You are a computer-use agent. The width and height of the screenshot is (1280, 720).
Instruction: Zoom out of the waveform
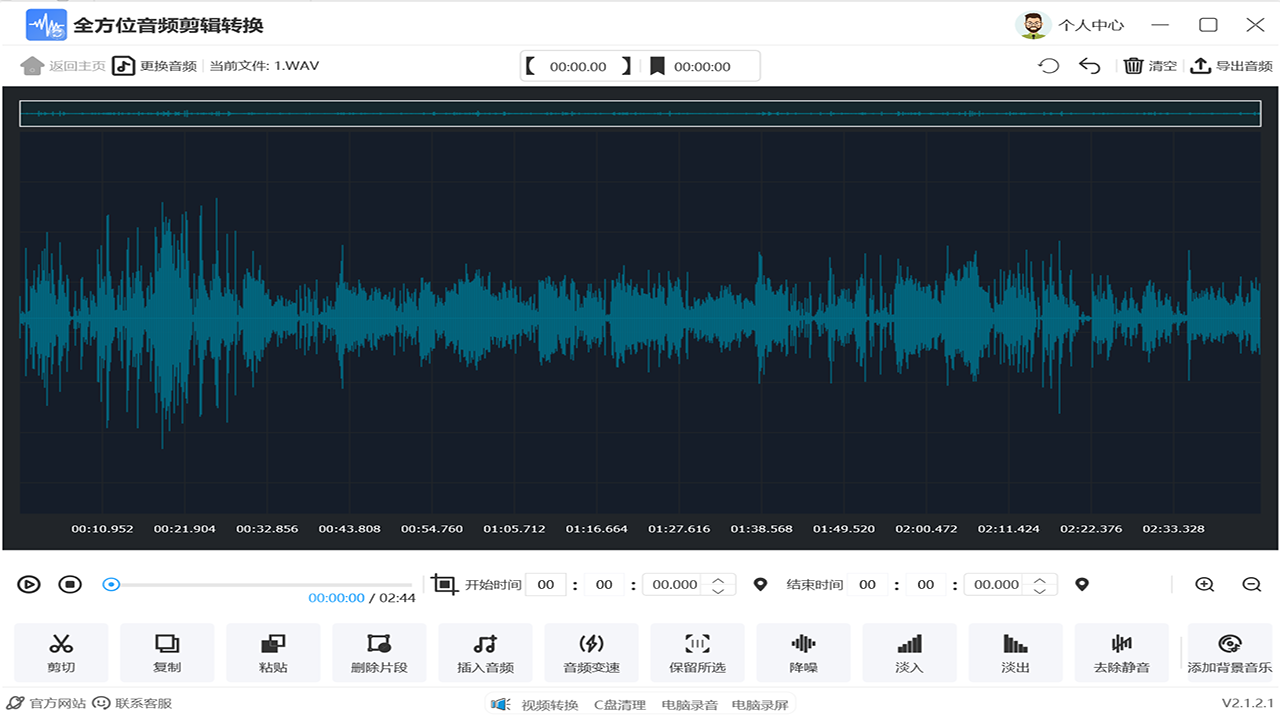click(x=1251, y=585)
